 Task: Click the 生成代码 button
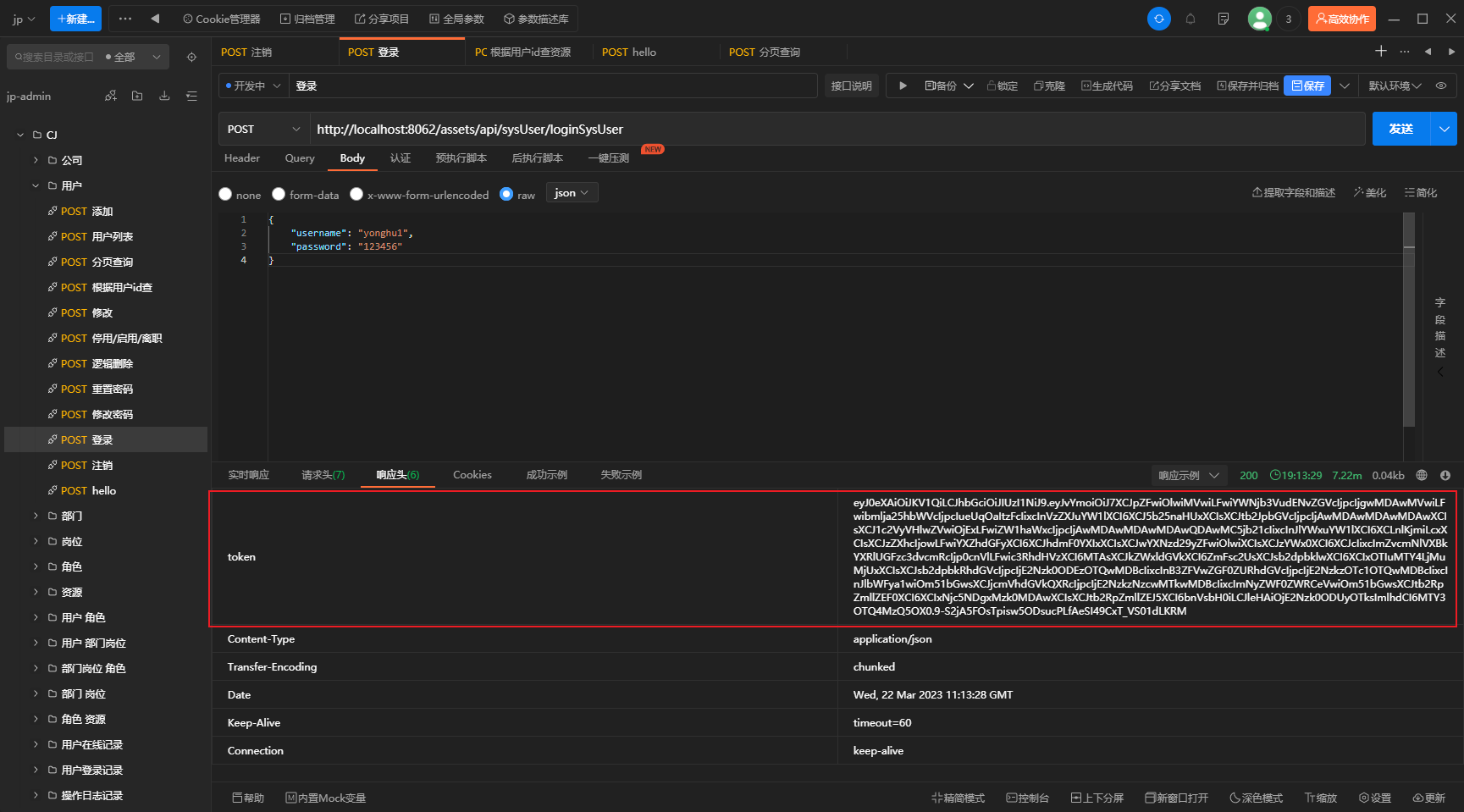(x=1107, y=86)
